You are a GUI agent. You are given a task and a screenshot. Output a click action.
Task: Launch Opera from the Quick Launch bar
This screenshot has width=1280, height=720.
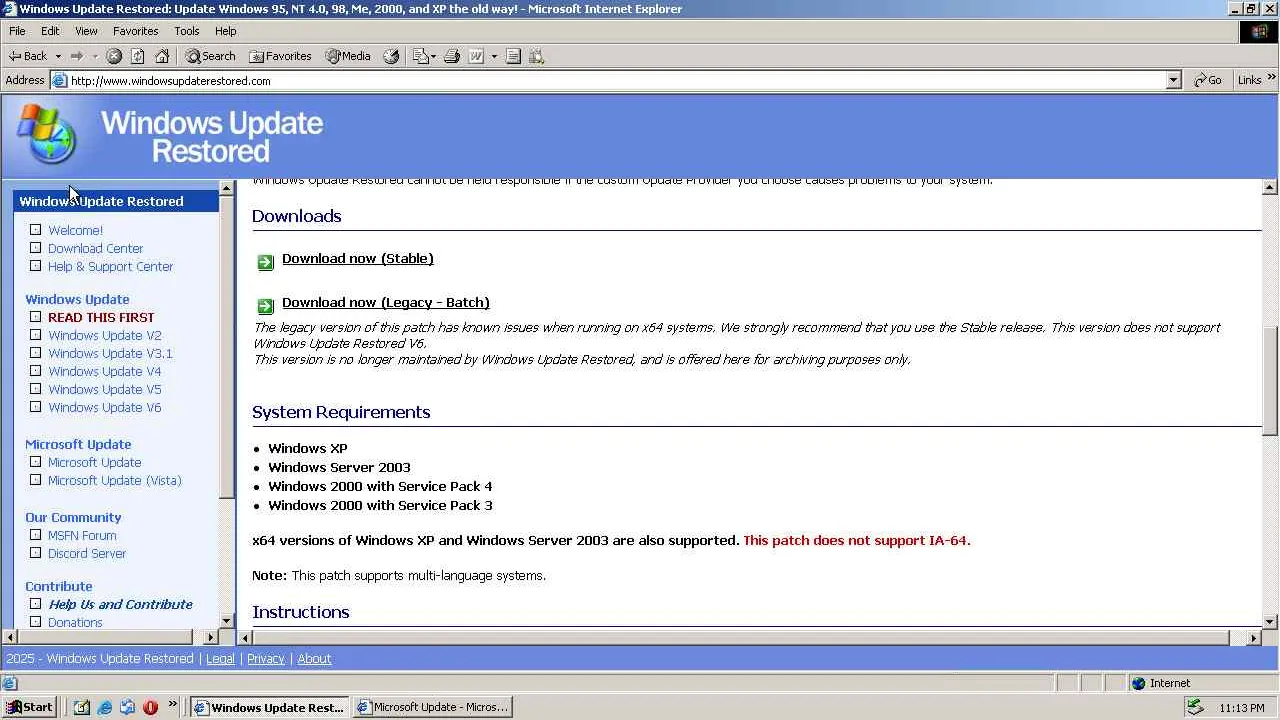150,707
